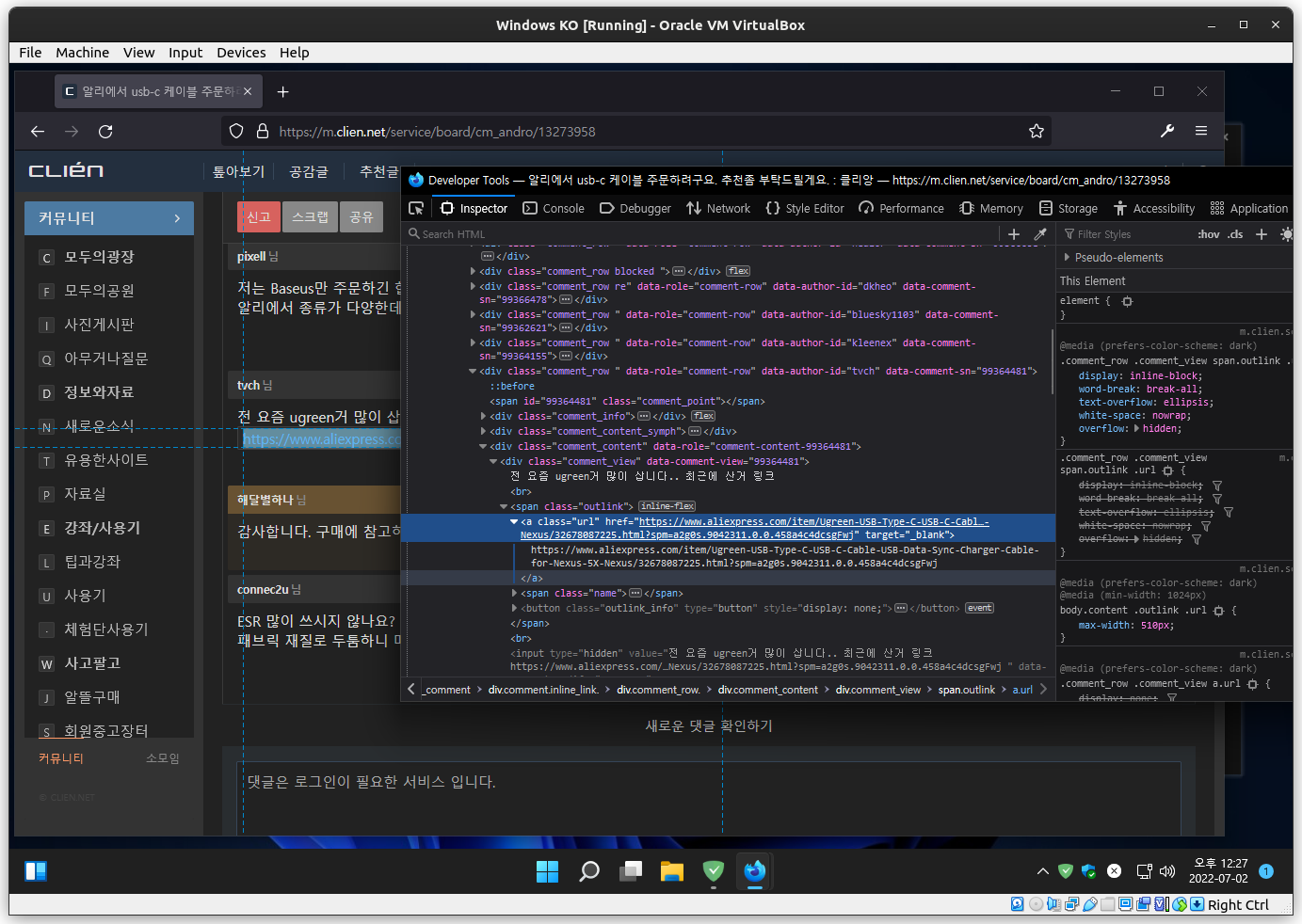This screenshot has height=924, width=1302.
Task: Expand the comment_info div node
Action: [x=483, y=416]
